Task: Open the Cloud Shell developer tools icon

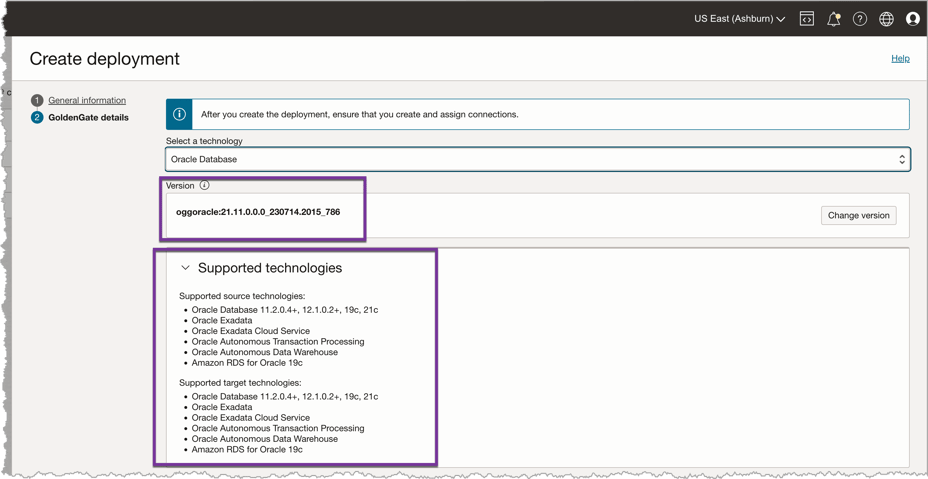Action: point(806,19)
